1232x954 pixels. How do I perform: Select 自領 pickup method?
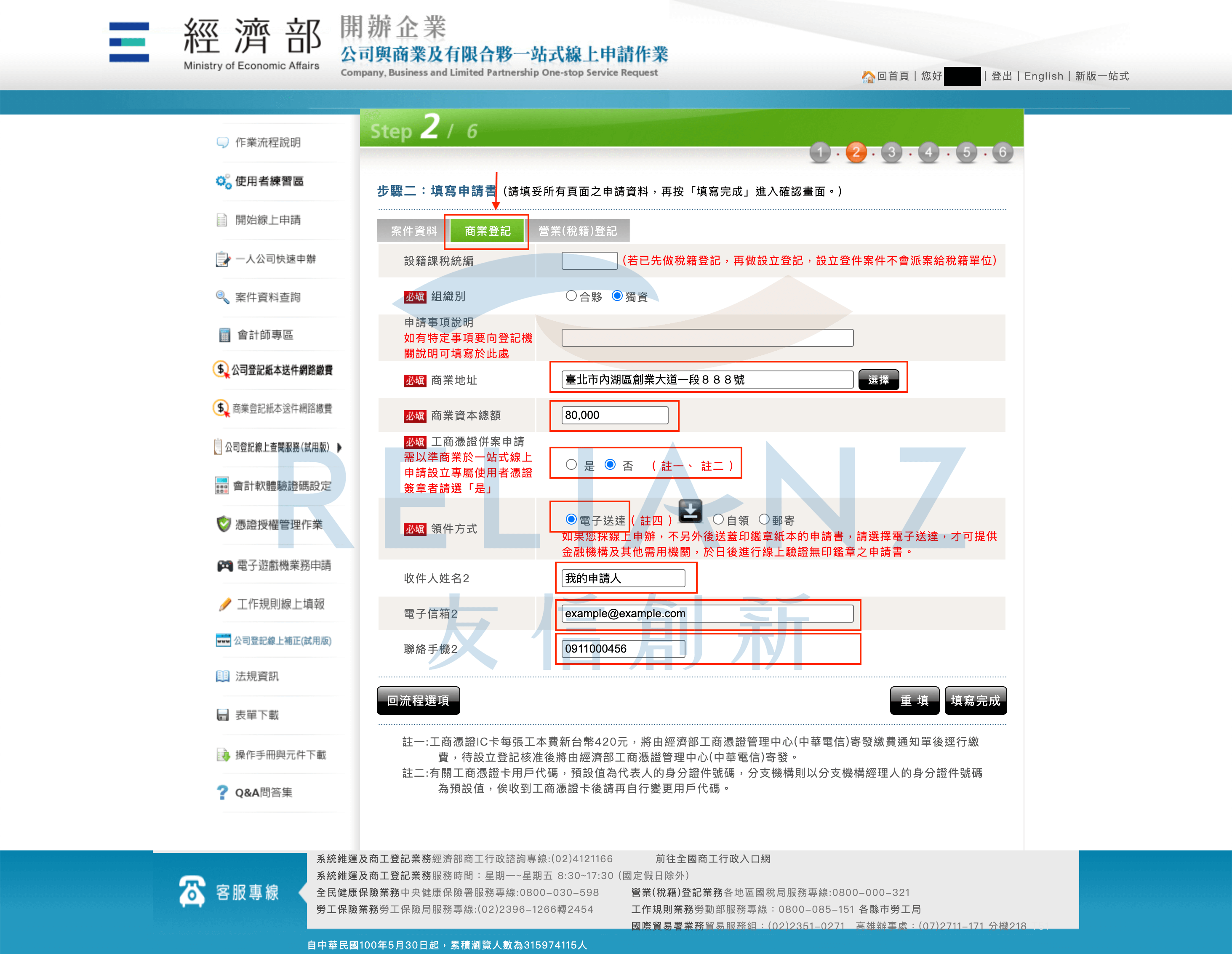[x=718, y=520]
